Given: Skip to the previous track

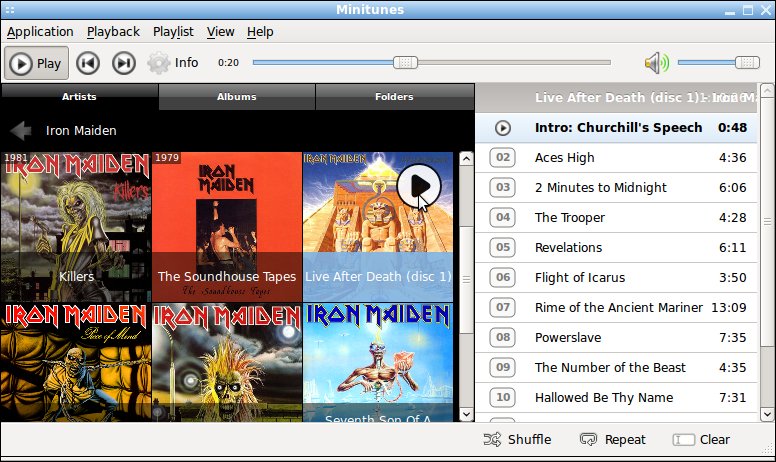Looking at the screenshot, I should [88, 63].
